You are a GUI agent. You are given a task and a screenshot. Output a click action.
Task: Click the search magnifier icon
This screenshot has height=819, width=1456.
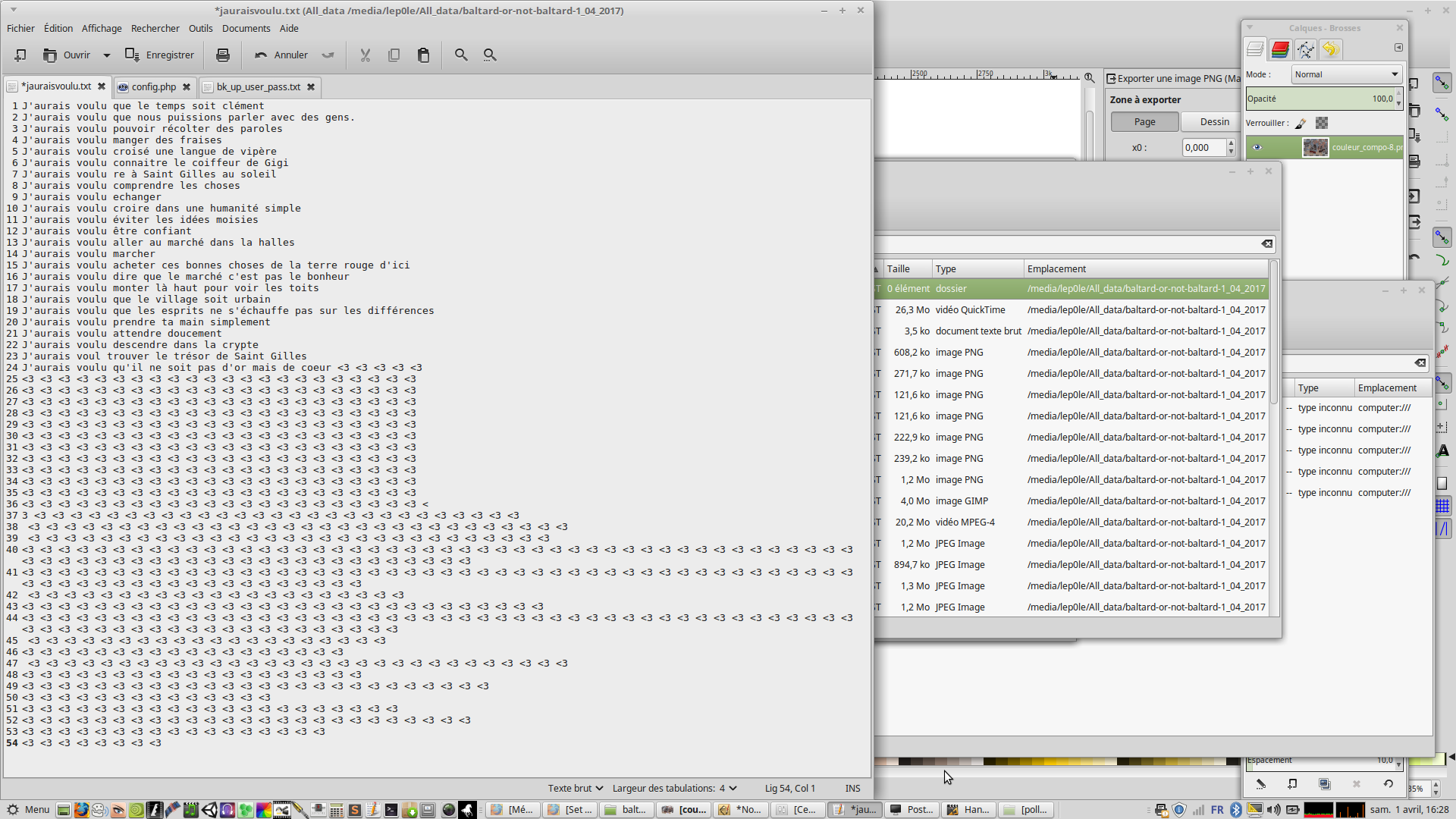(x=460, y=55)
